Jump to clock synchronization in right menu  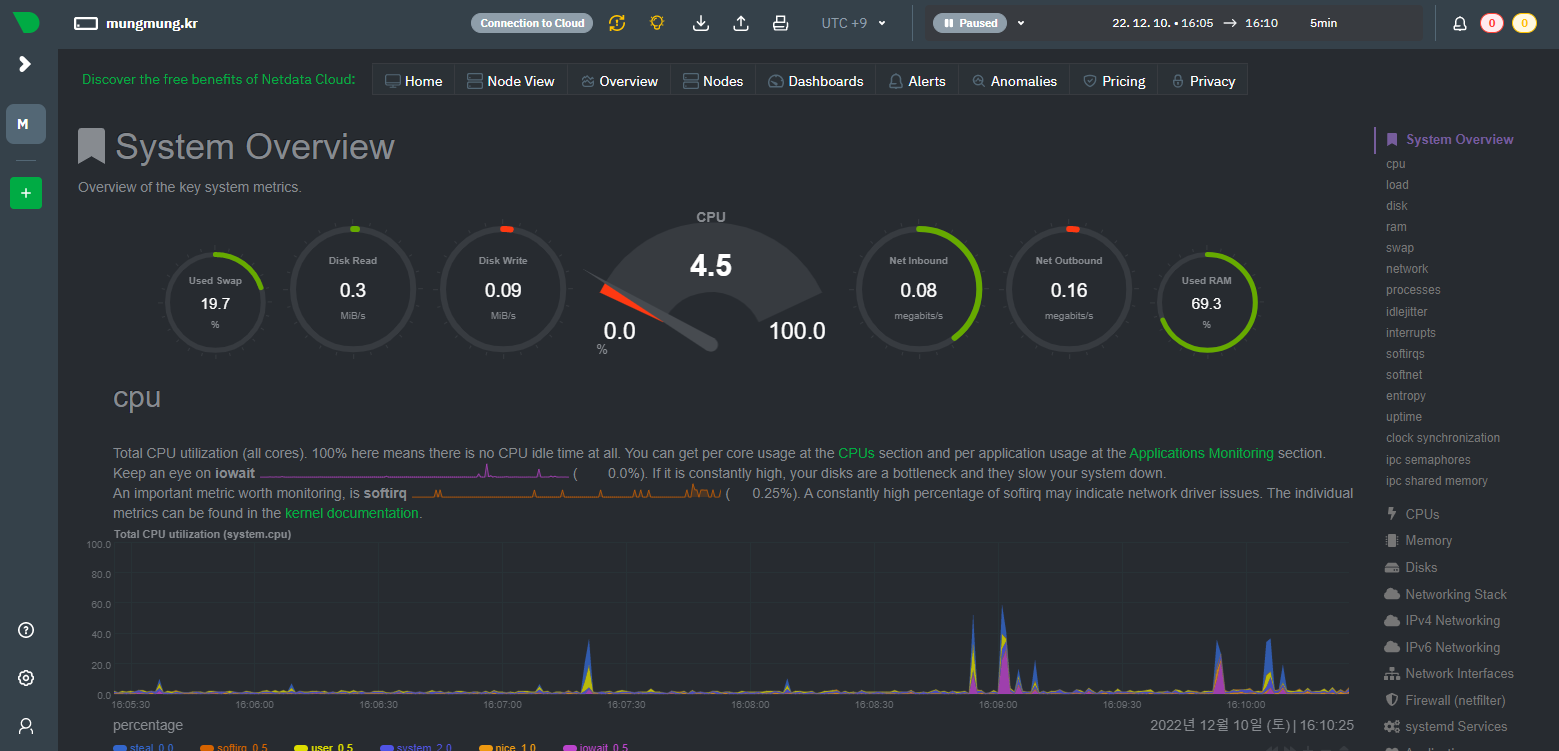pos(1443,438)
